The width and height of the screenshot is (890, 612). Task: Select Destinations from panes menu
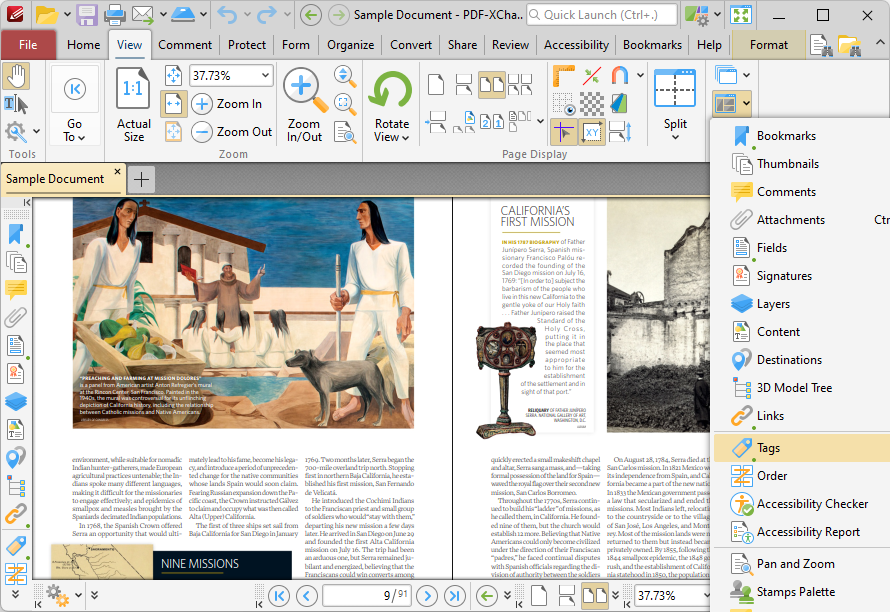[789, 360]
